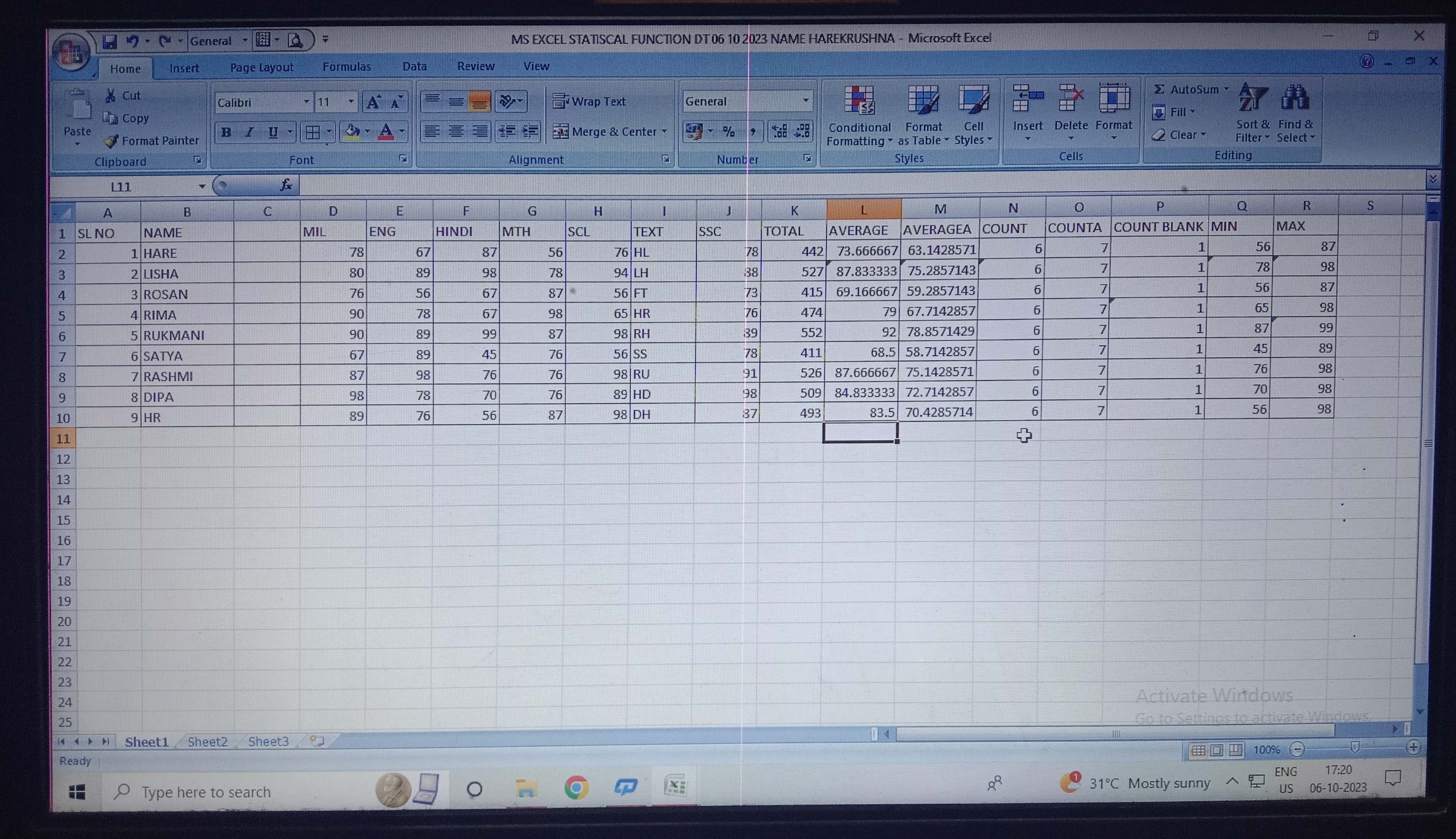Click the Sort & Filter icon

tap(1253, 98)
